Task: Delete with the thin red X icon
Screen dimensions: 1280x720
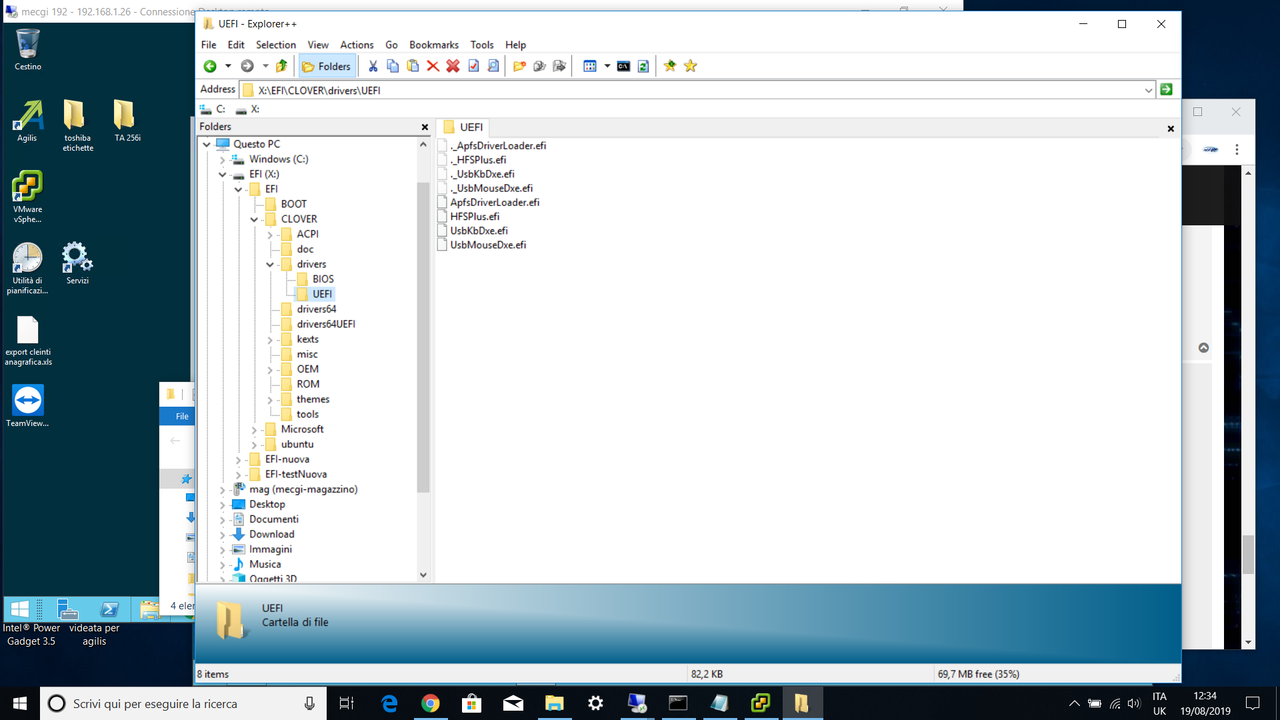Action: tap(433, 66)
